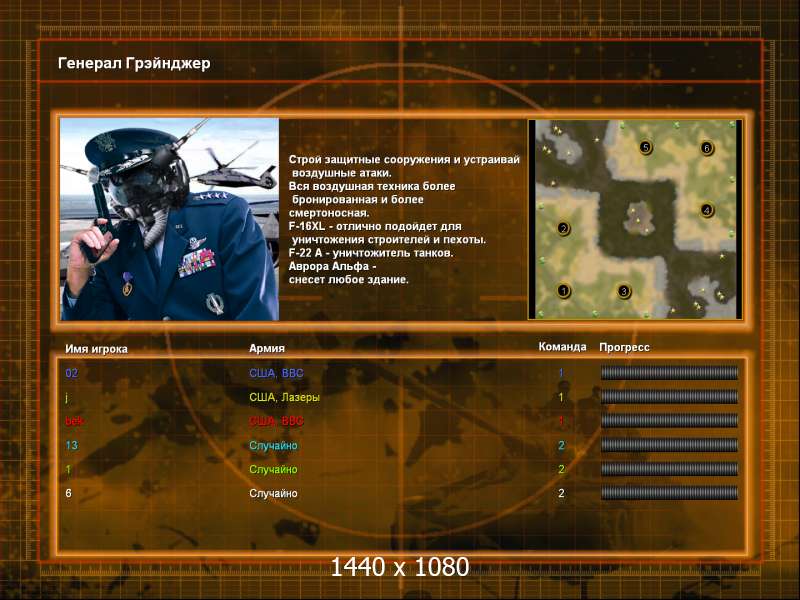The width and height of the screenshot is (800, 600).
Task: Click the 'Имя игрока' column header
Action: (96, 349)
